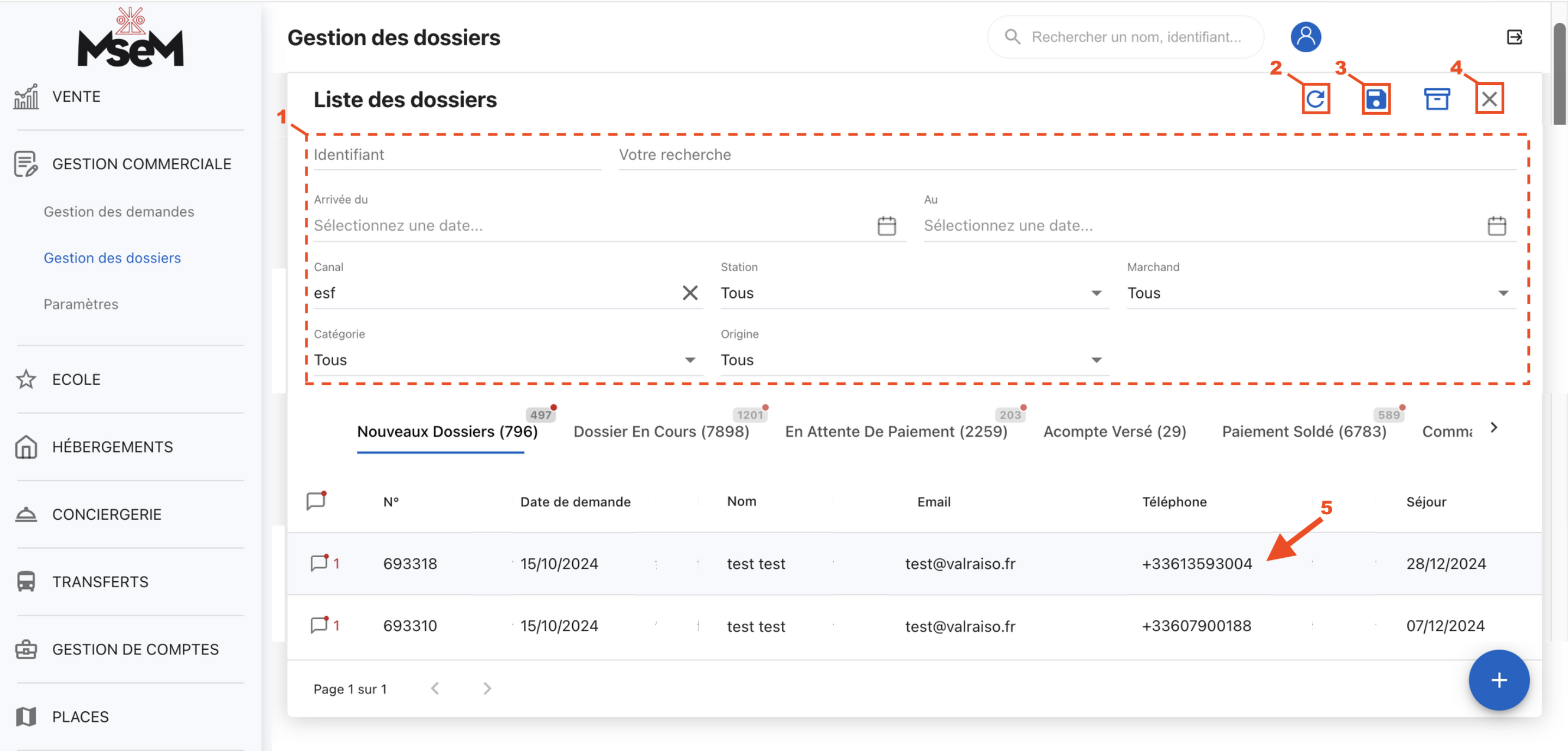Open the Au date calendar icon

[1496, 226]
